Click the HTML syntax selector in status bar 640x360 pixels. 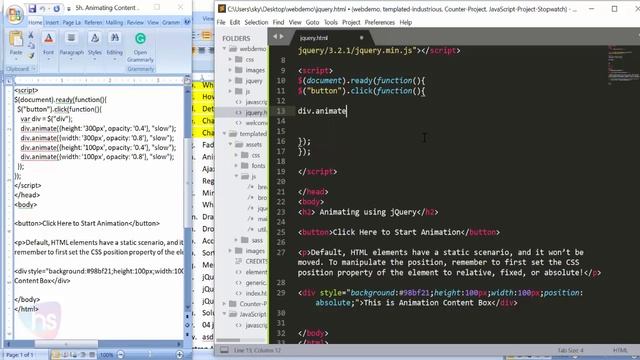click(x=620, y=351)
